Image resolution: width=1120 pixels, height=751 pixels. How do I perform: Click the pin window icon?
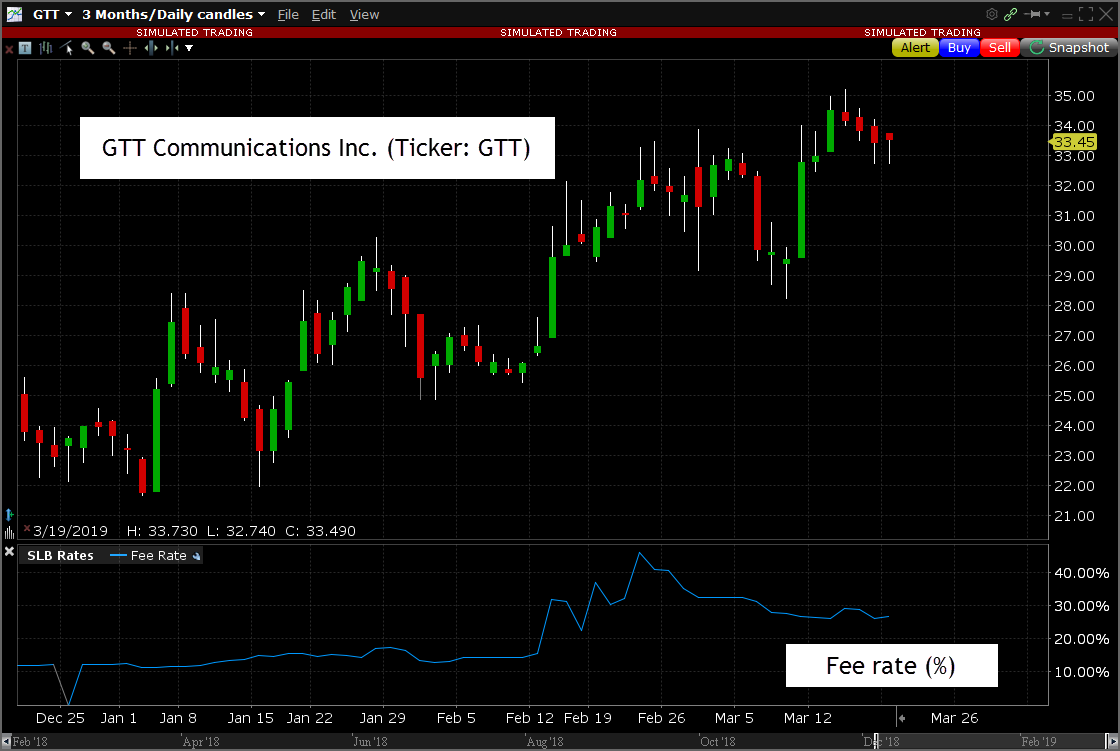coord(1032,14)
